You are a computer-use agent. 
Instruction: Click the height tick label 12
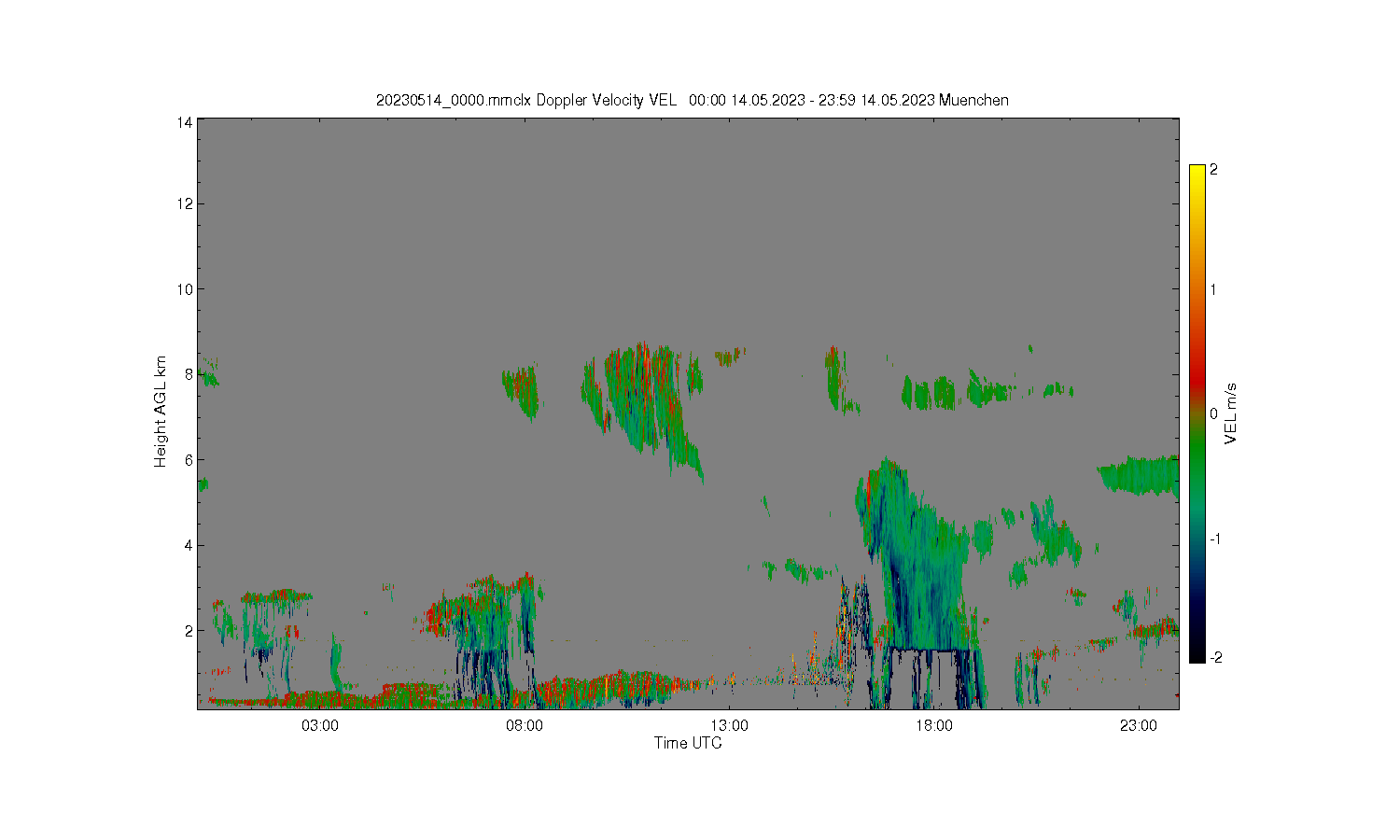click(185, 203)
